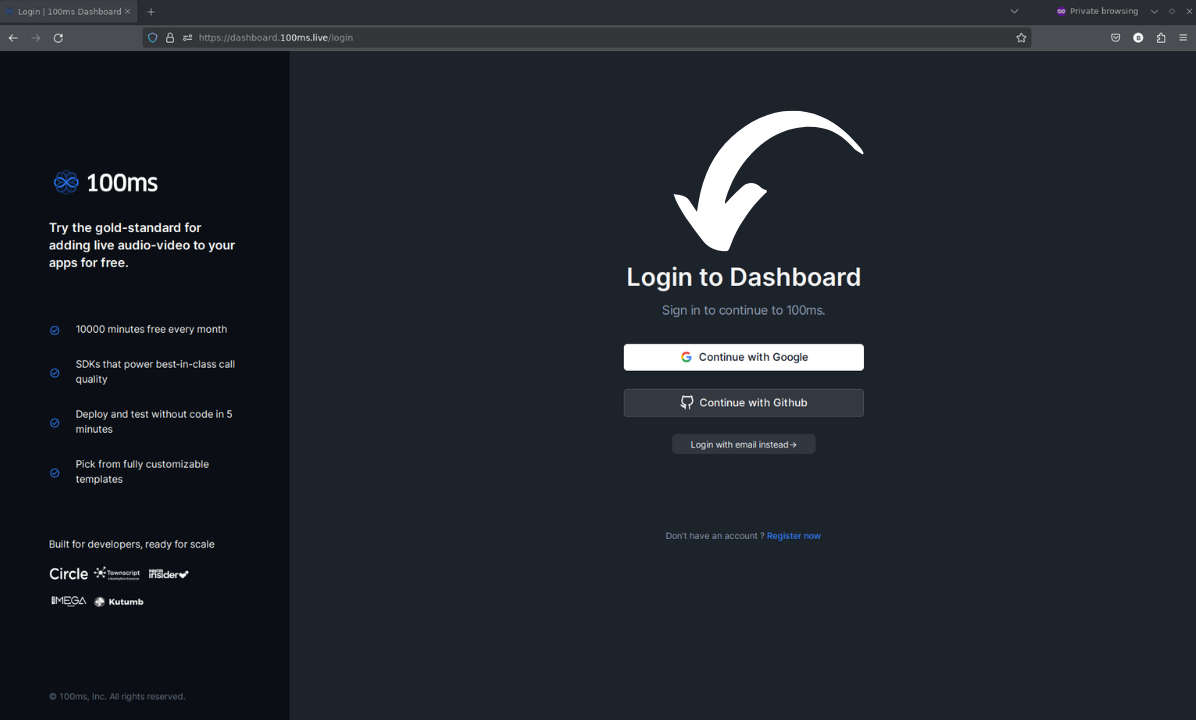The image size is (1196, 720).
Task: Click the Circle company logo
Action: pos(69,574)
